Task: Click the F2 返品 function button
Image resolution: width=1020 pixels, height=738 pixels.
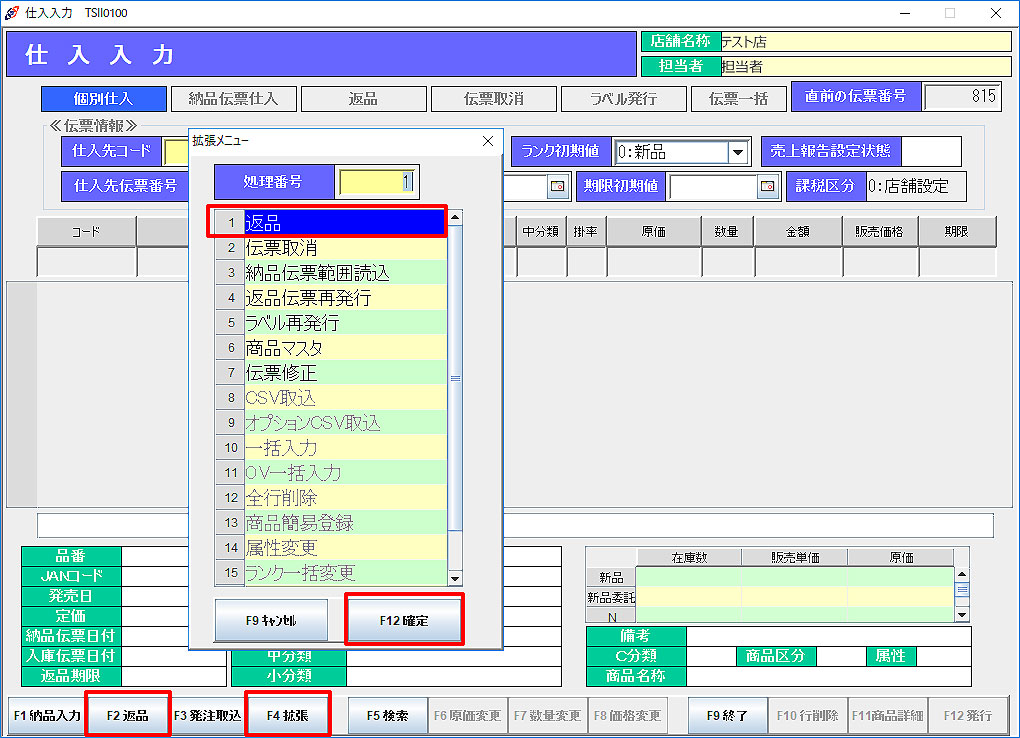Action: point(127,716)
